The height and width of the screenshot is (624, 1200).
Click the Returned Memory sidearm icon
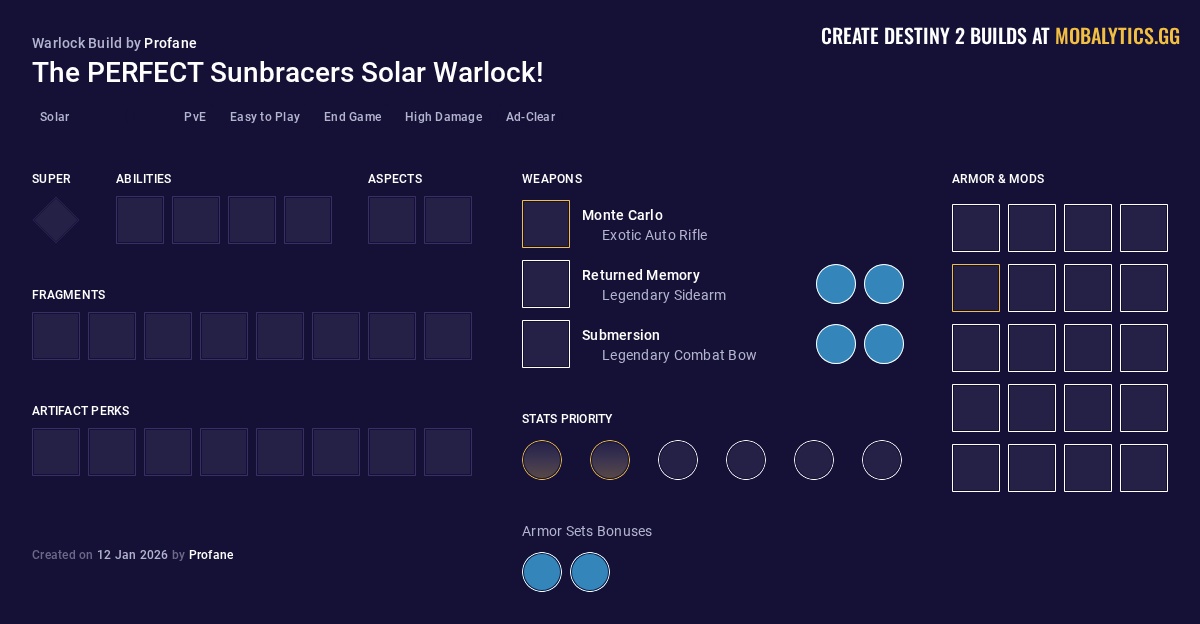click(546, 284)
